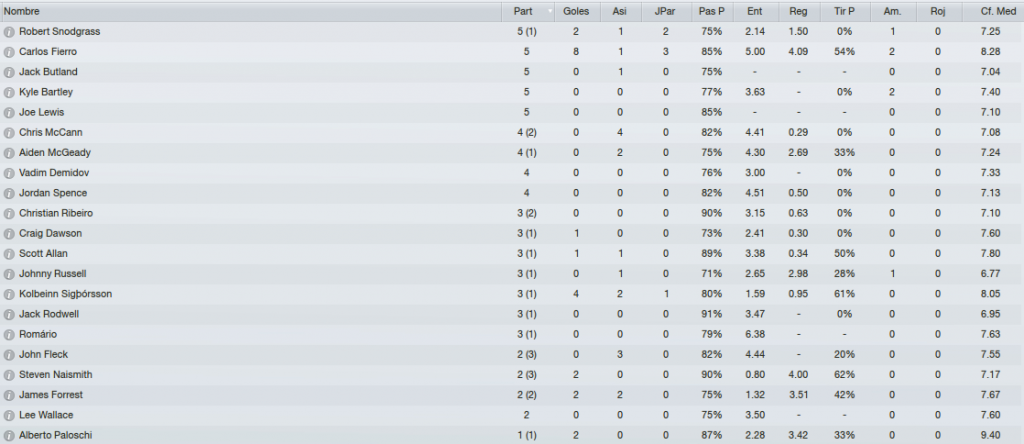Open Lee Wallace player name link
Viewport: 1024px width, 444px height.
[46, 415]
